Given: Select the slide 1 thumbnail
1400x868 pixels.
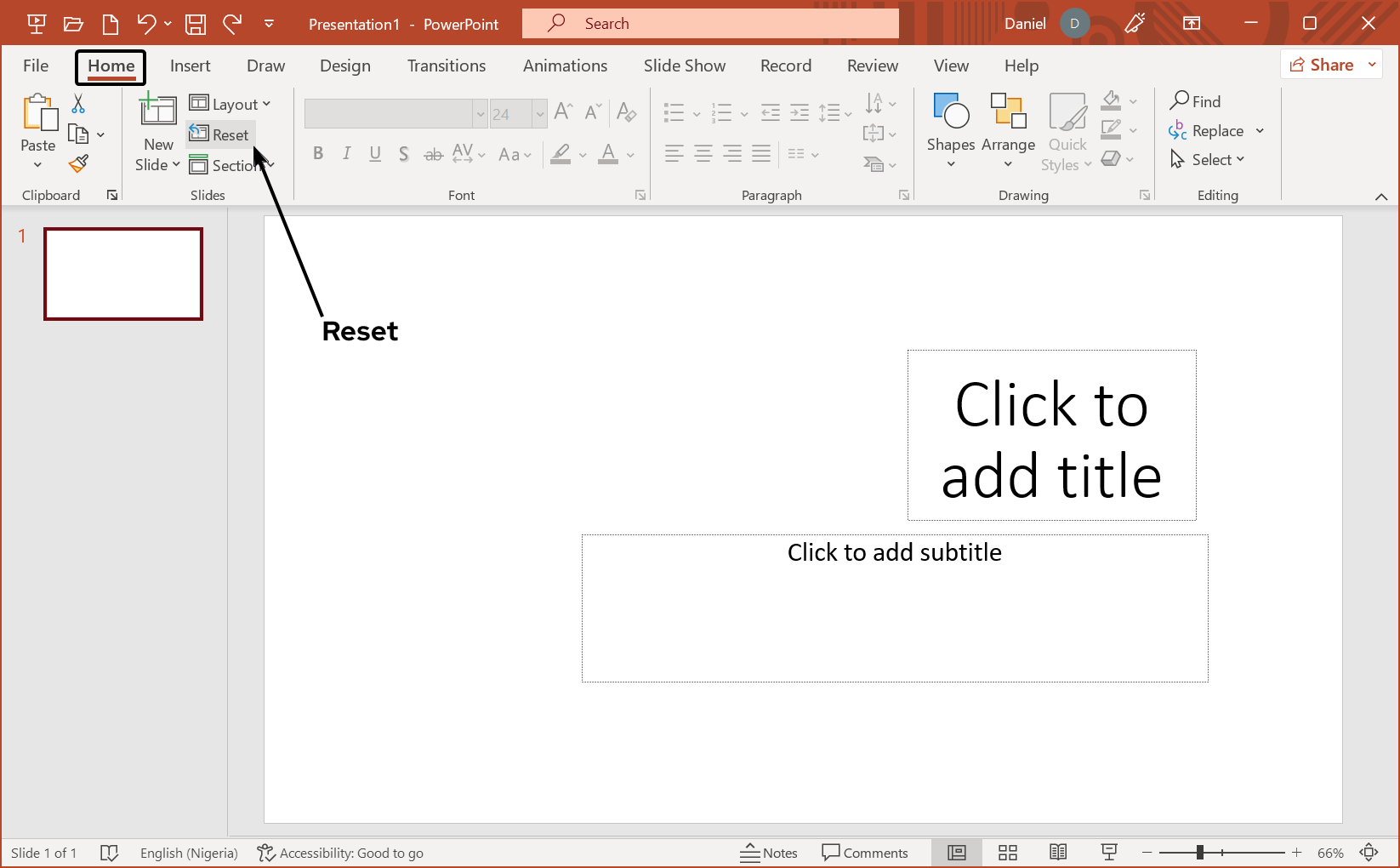Looking at the screenshot, I should click(x=122, y=273).
